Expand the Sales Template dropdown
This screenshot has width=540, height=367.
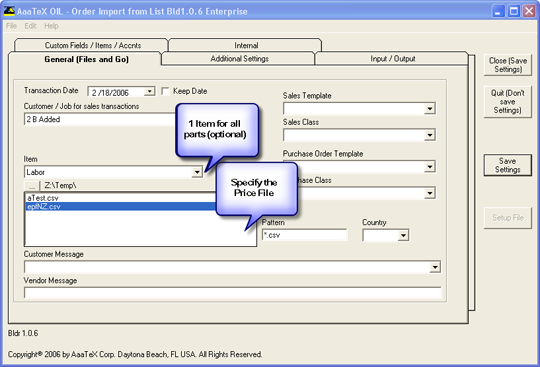(x=429, y=109)
